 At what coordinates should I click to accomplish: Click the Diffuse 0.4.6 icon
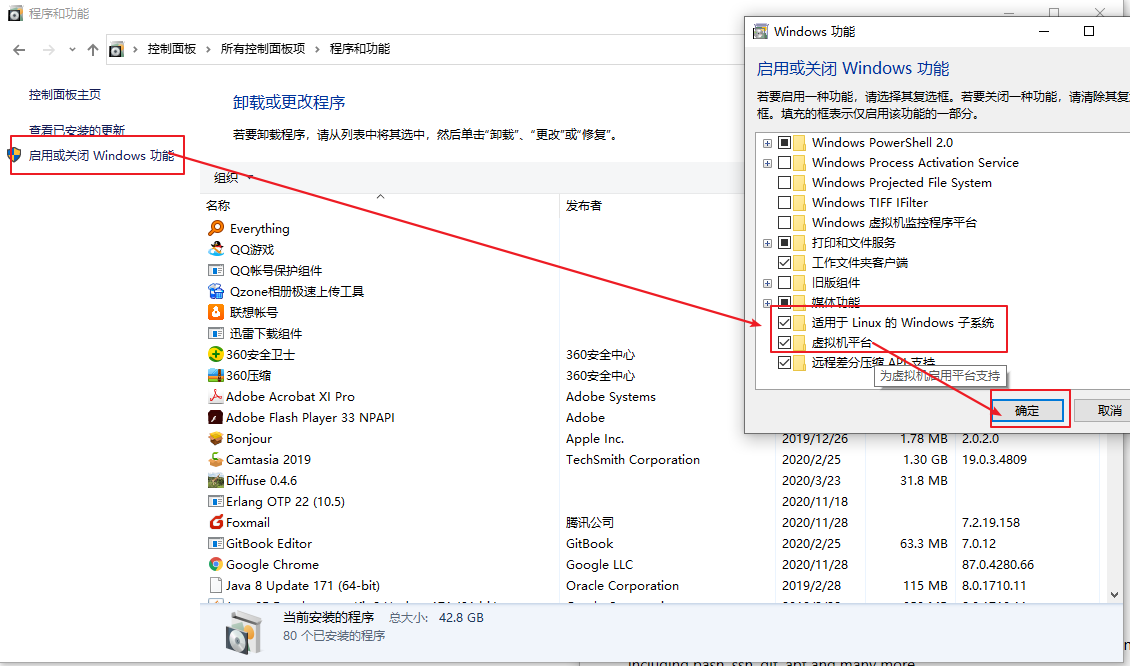click(x=215, y=480)
